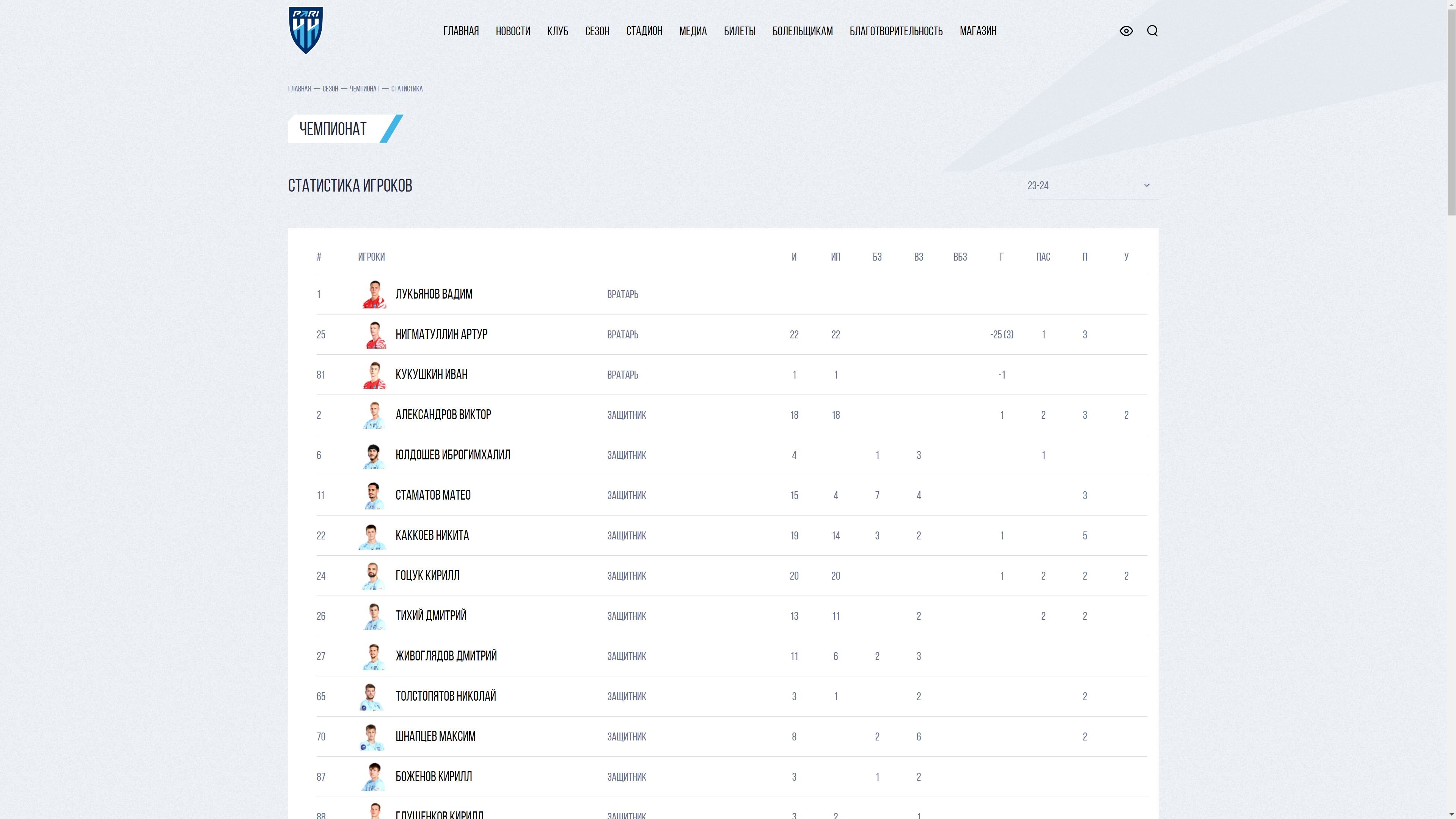Open the МАГАЗИН navigation link

pyautogui.click(x=978, y=31)
